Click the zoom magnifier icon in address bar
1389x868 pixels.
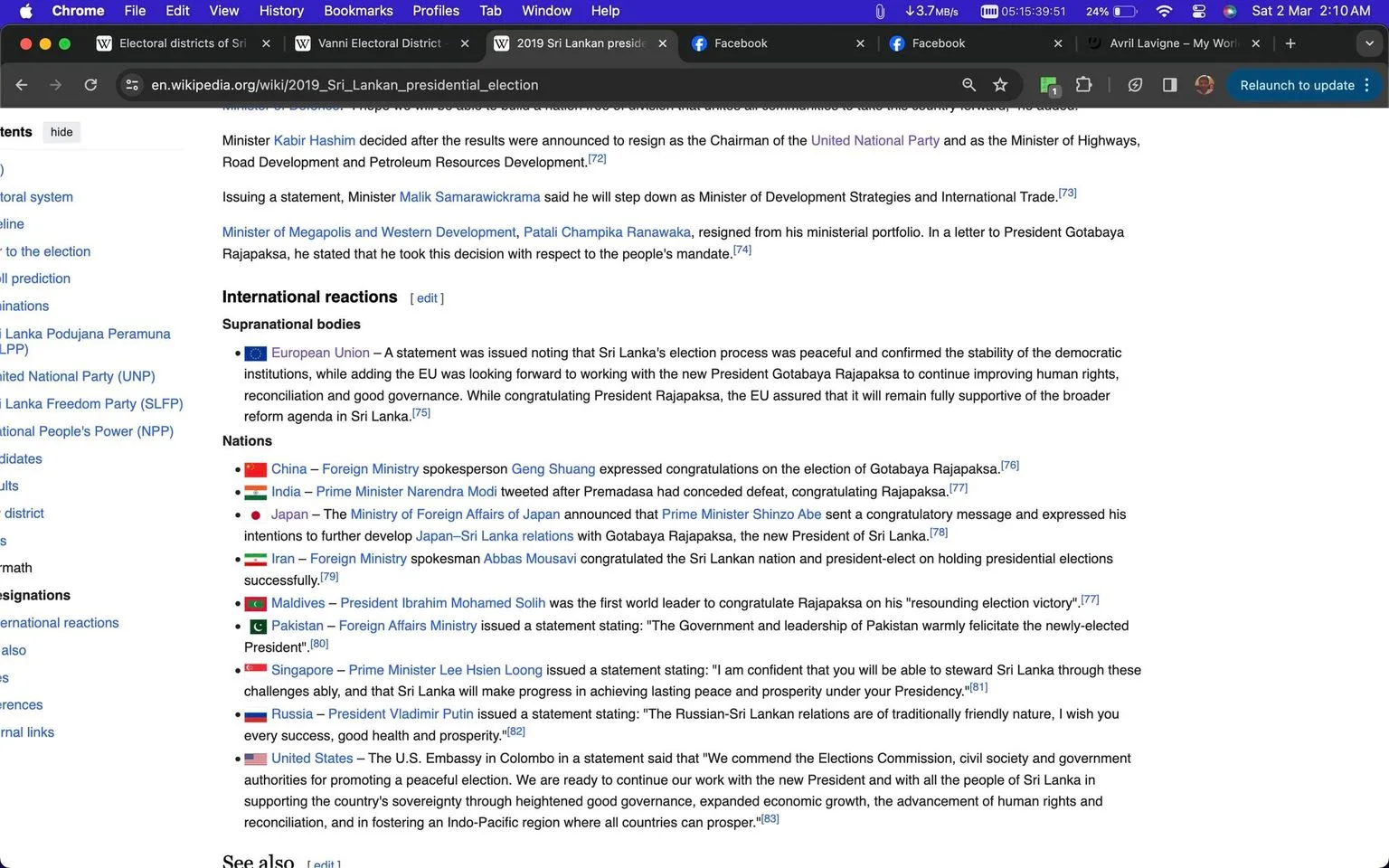point(969,85)
